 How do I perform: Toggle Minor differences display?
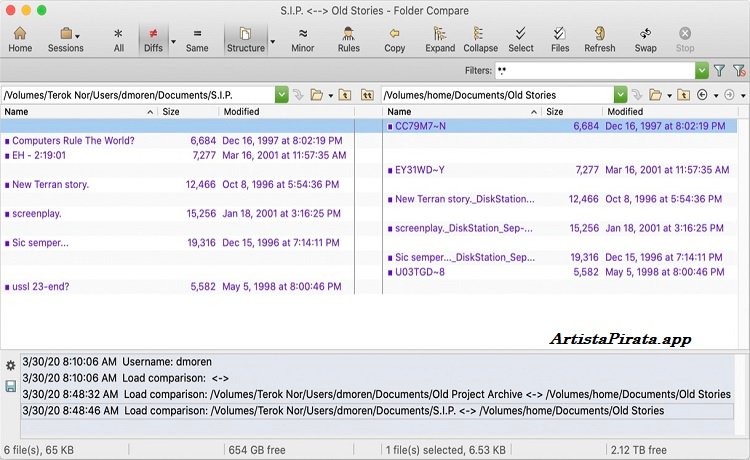302,39
